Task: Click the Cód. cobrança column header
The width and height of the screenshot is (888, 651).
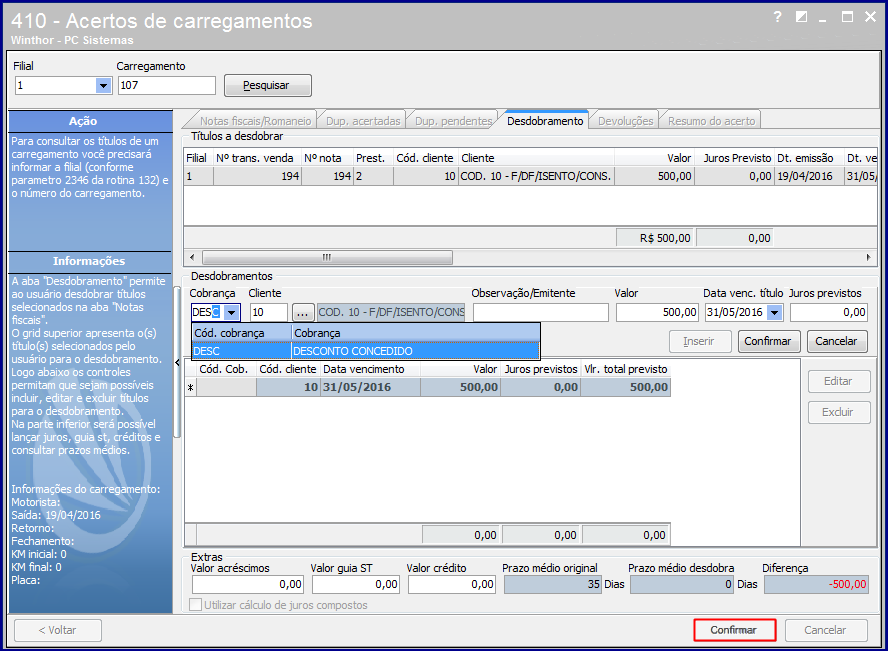Action: click(x=242, y=333)
